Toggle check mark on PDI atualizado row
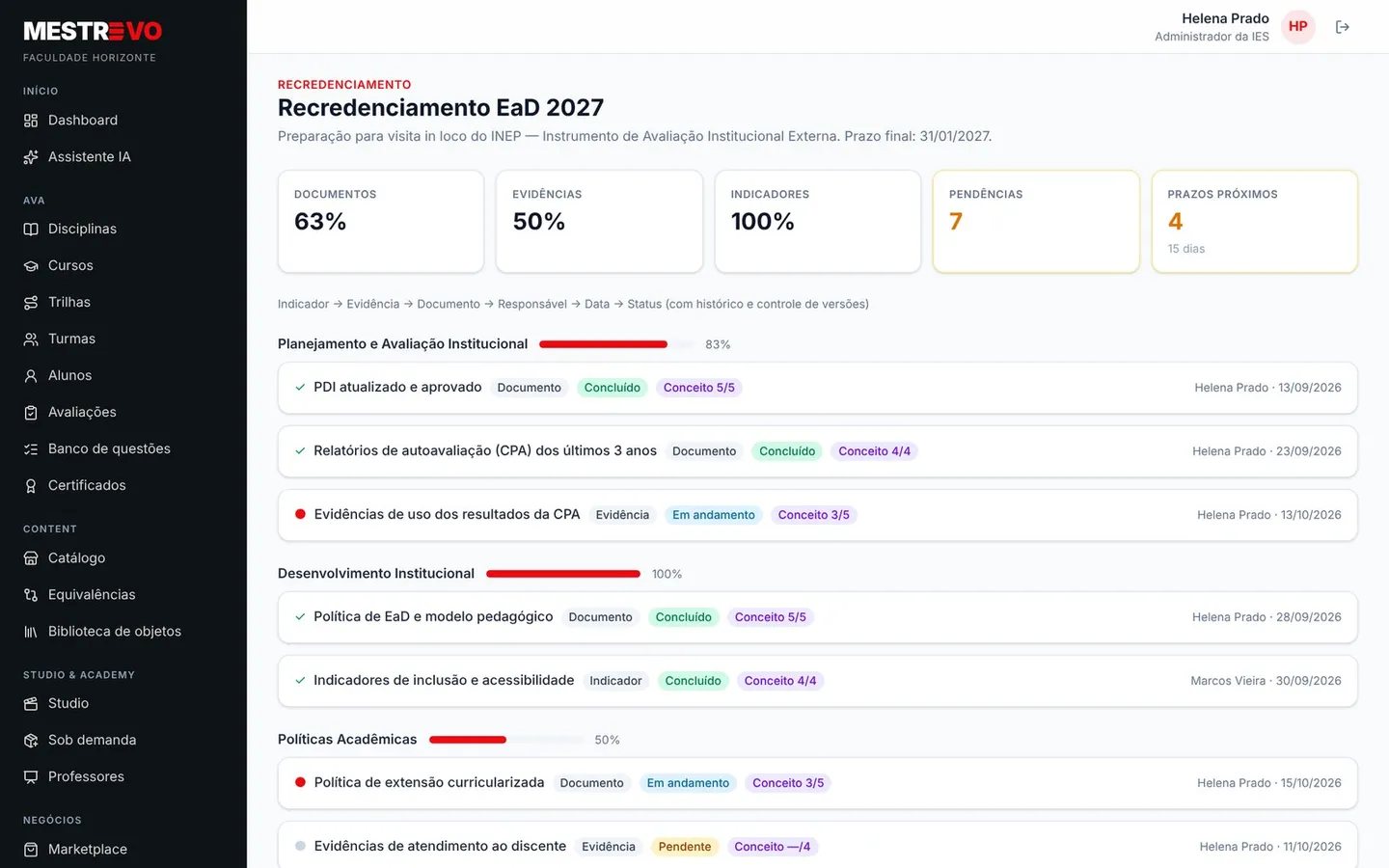Image resolution: width=1389 pixels, height=868 pixels. coord(300,388)
